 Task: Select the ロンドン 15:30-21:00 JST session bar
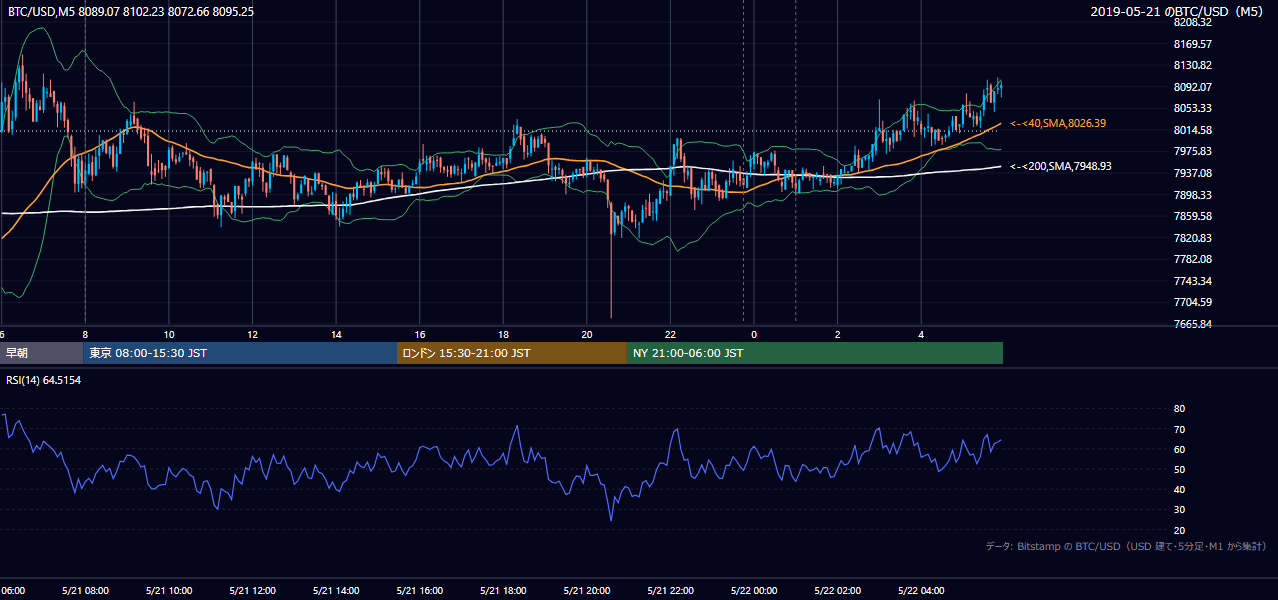(512, 353)
